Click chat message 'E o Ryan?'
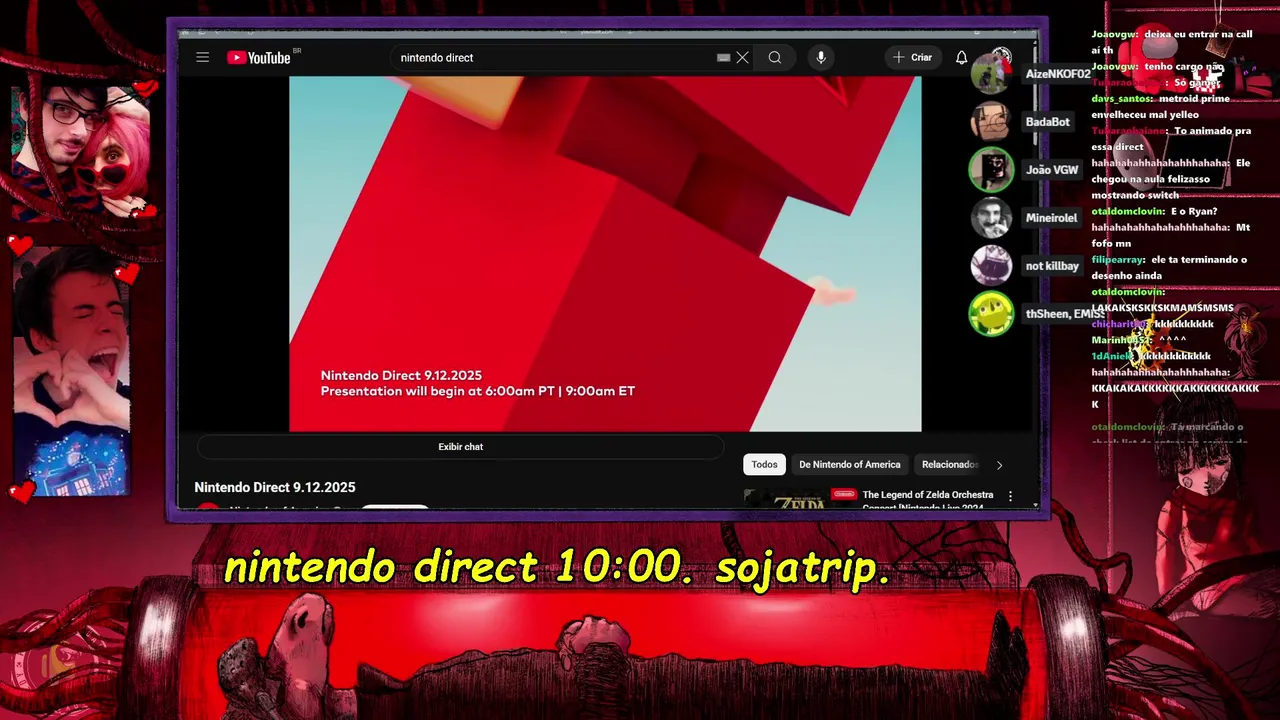This screenshot has height=720, width=1280. click(1194, 211)
